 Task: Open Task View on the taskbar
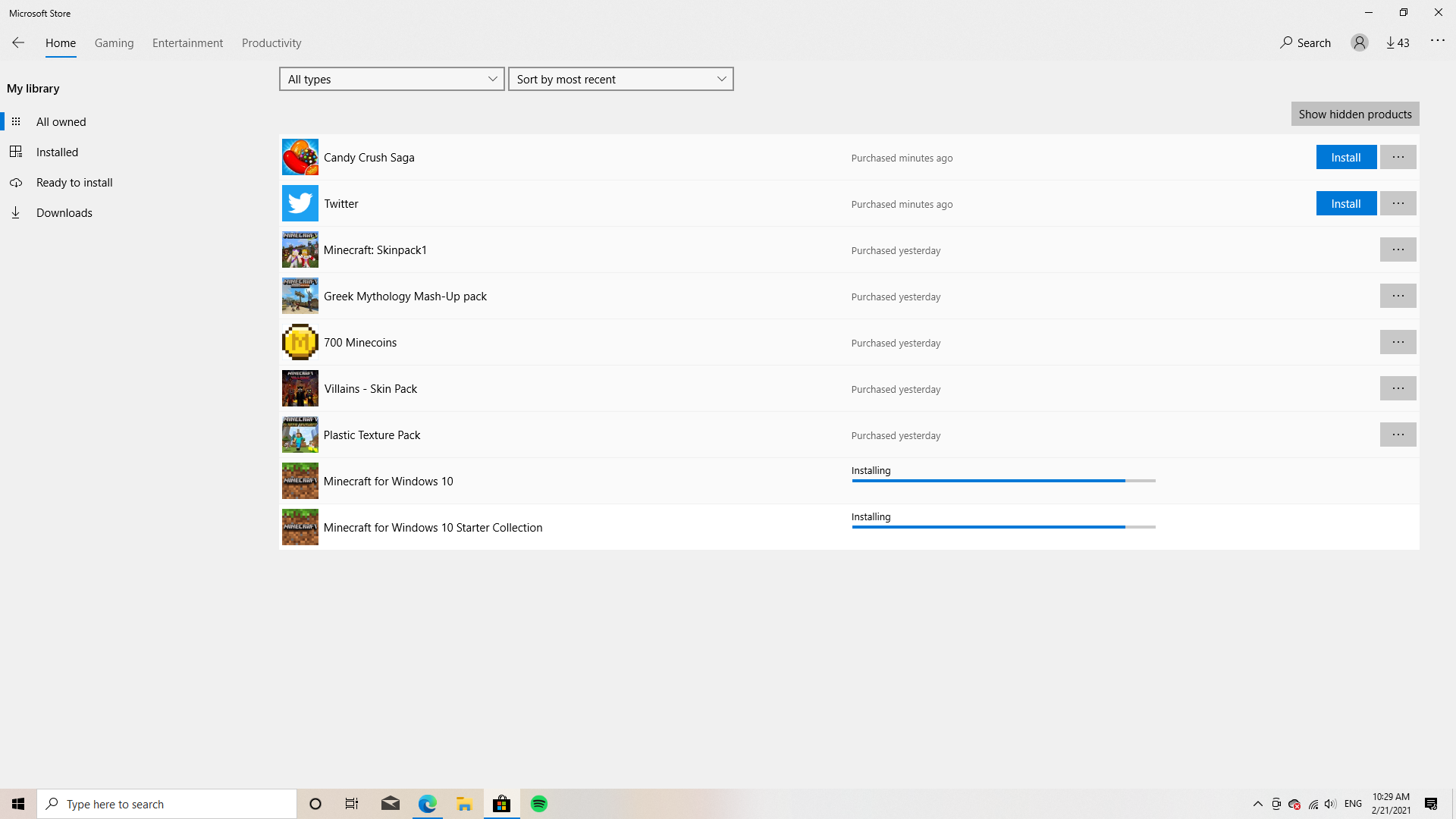coord(352,804)
